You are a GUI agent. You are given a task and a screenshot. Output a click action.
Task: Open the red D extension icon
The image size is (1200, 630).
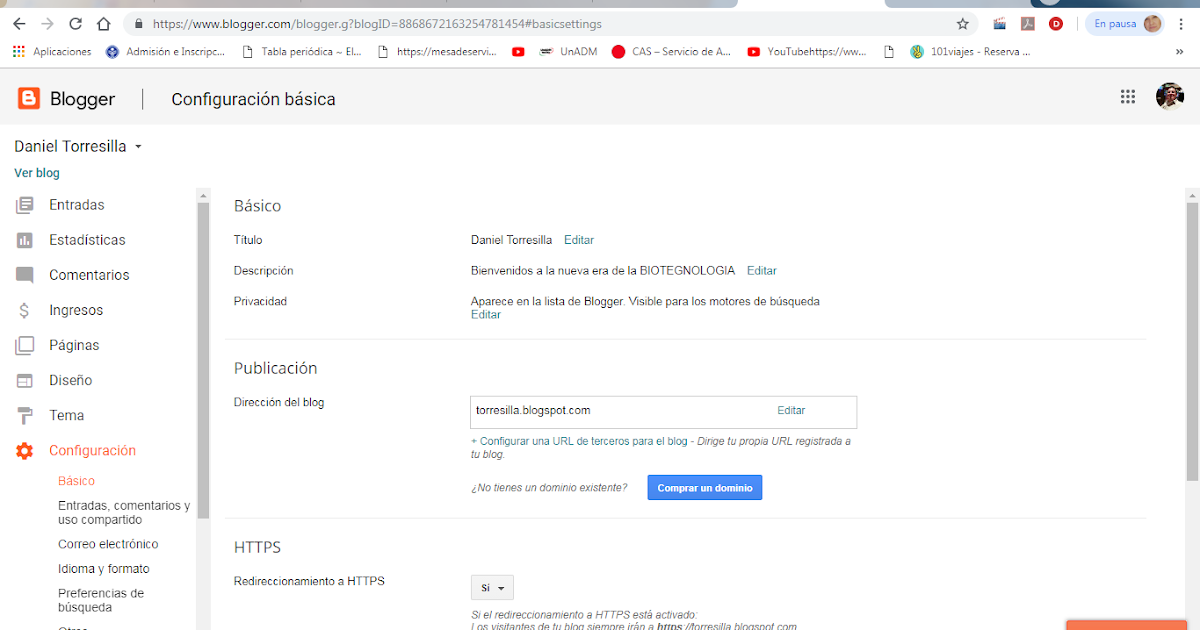point(1055,23)
